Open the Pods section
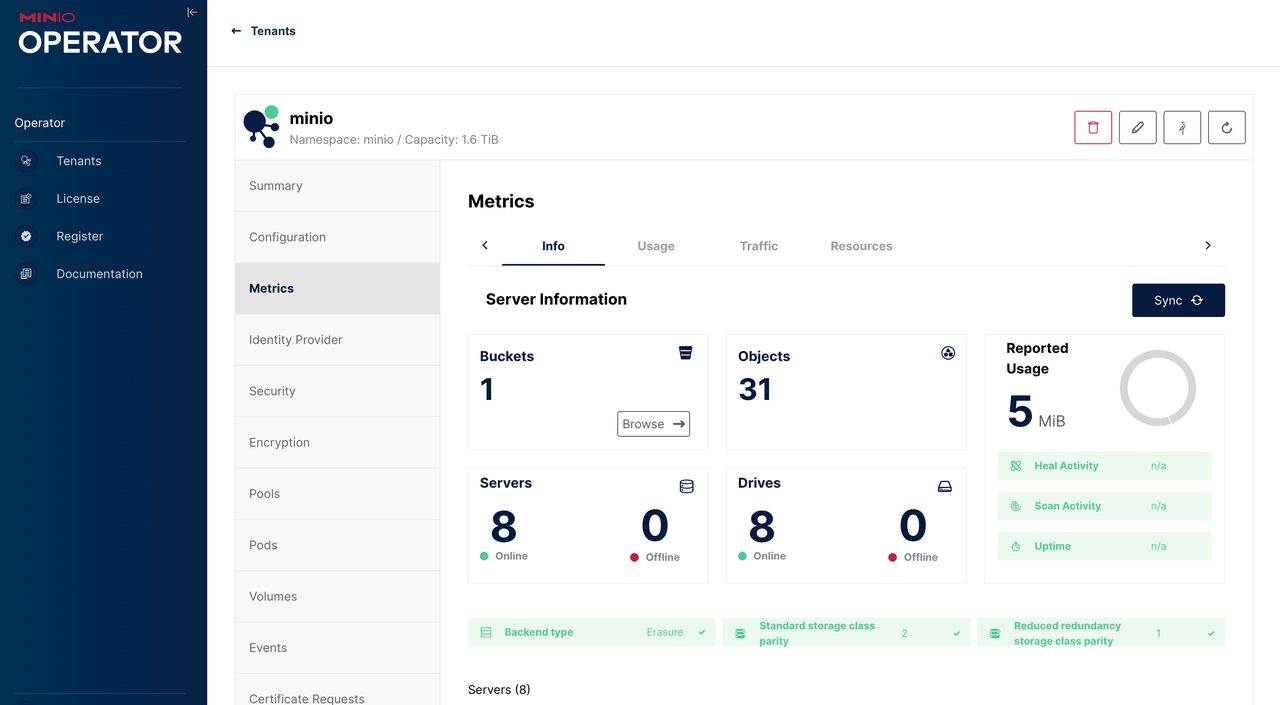Screen dimensions: 1280x705 coord(338,545)
